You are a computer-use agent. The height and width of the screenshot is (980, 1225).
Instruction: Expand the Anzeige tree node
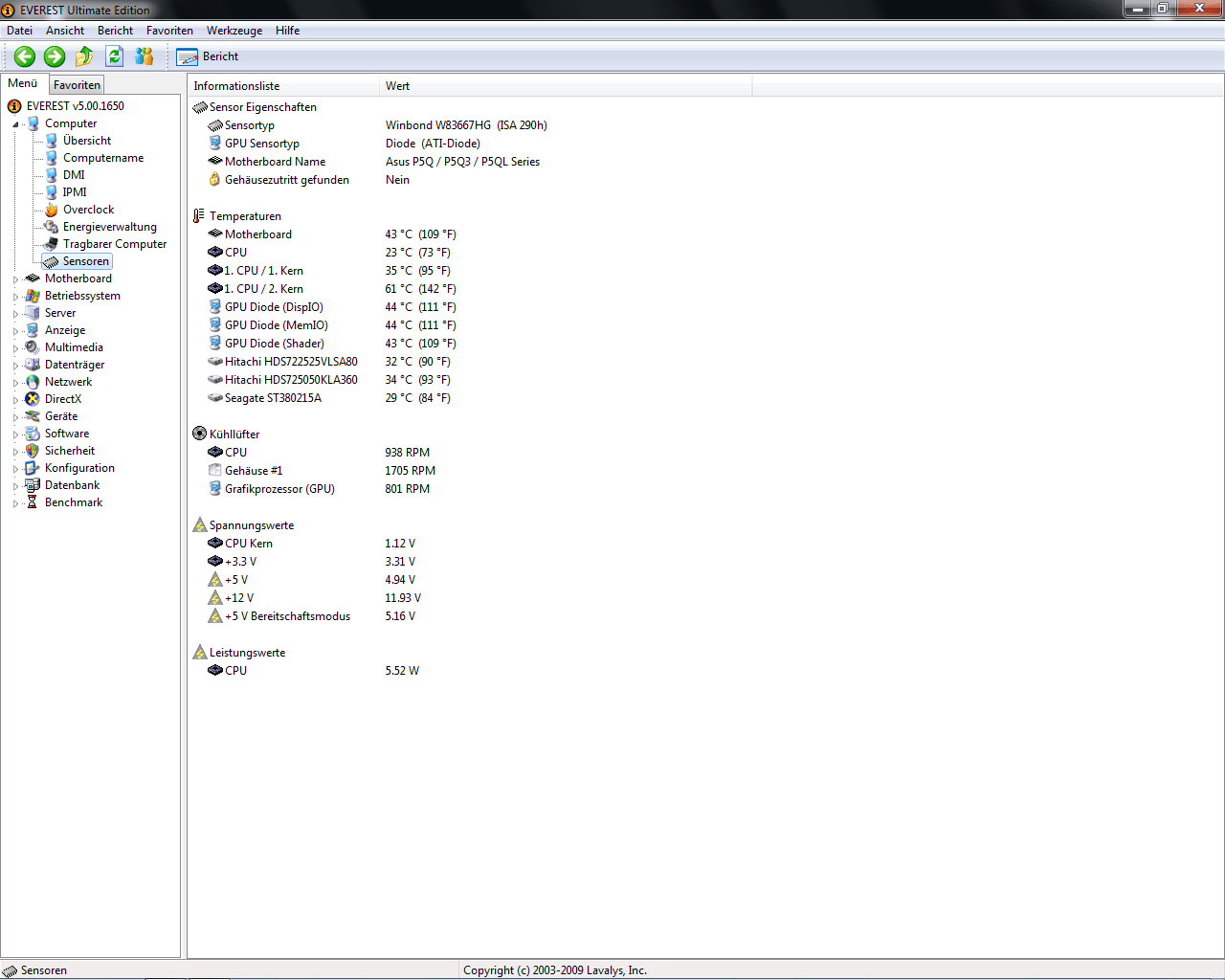[15, 331]
